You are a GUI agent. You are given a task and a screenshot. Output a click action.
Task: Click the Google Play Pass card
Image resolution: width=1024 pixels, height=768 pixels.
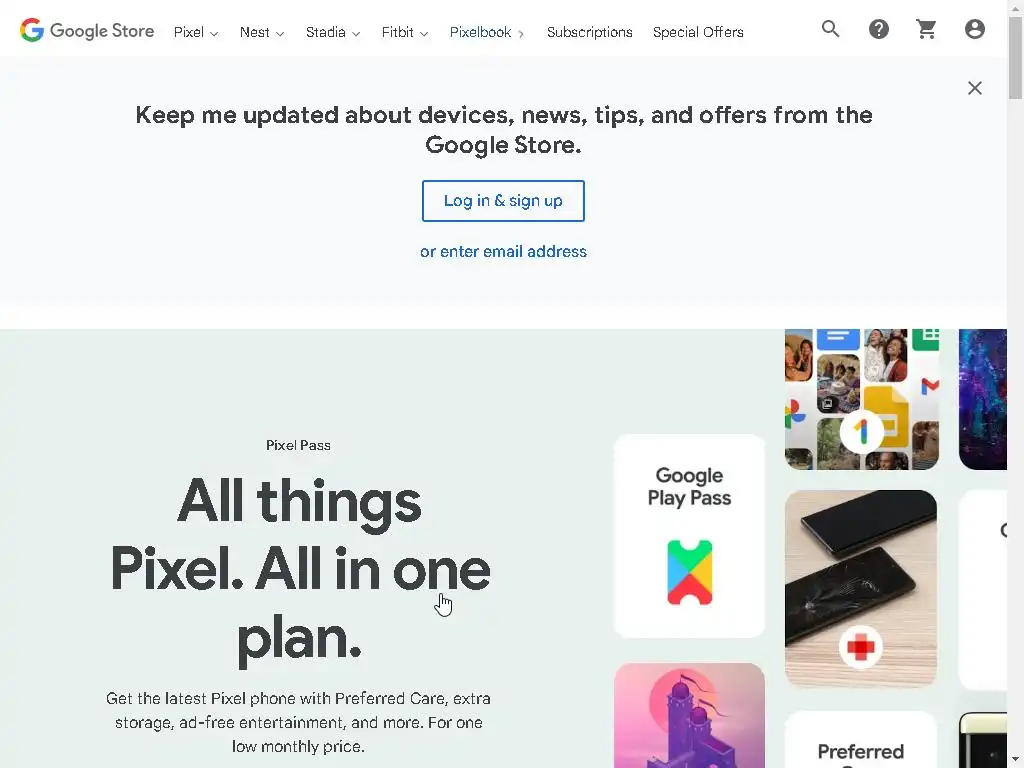689,536
